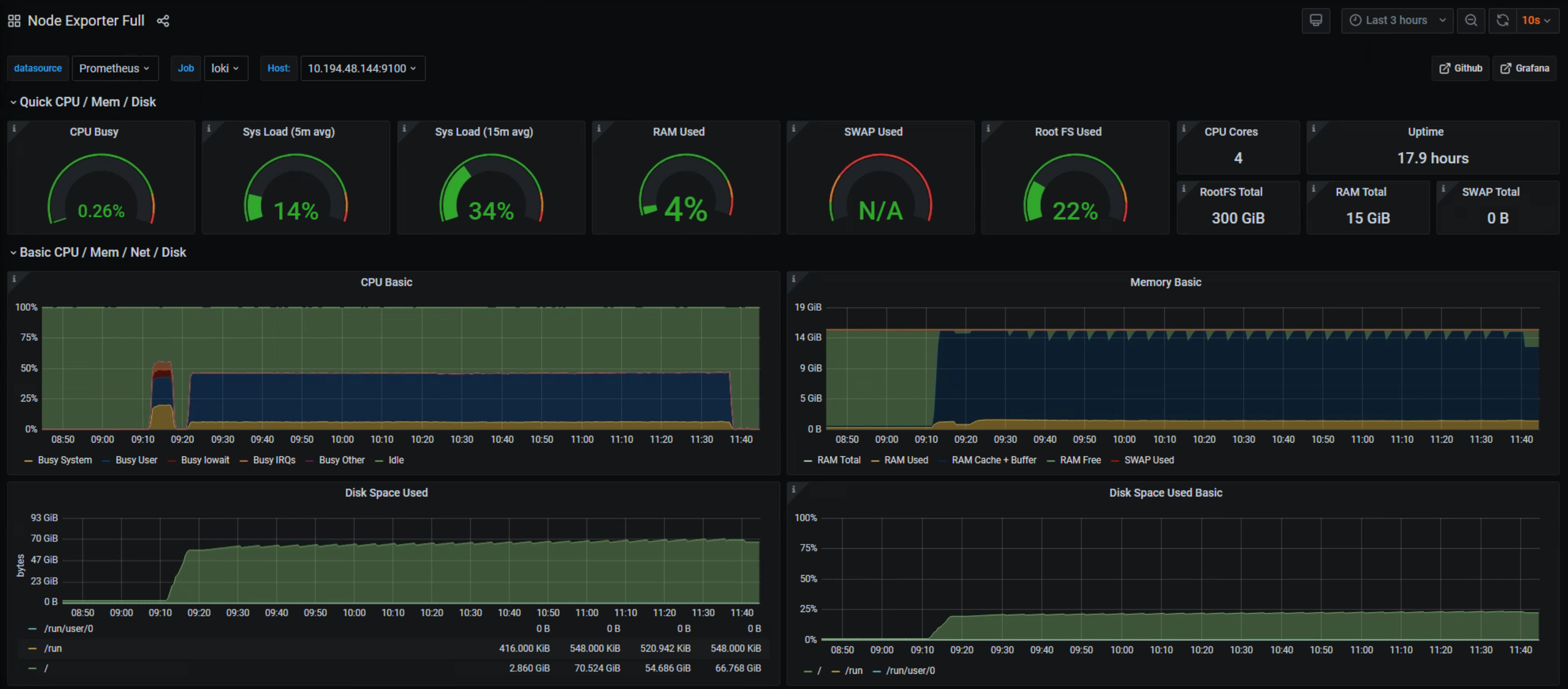Click / root row color line in Disk Space Used table
Screen dimensions: 1568x689
(32, 668)
